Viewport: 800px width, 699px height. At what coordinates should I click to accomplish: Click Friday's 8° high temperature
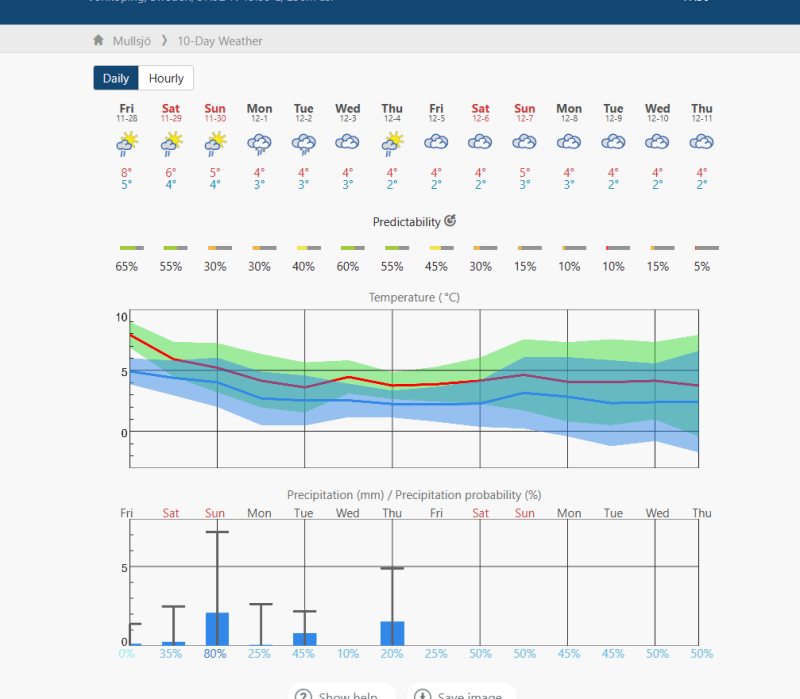click(127, 172)
